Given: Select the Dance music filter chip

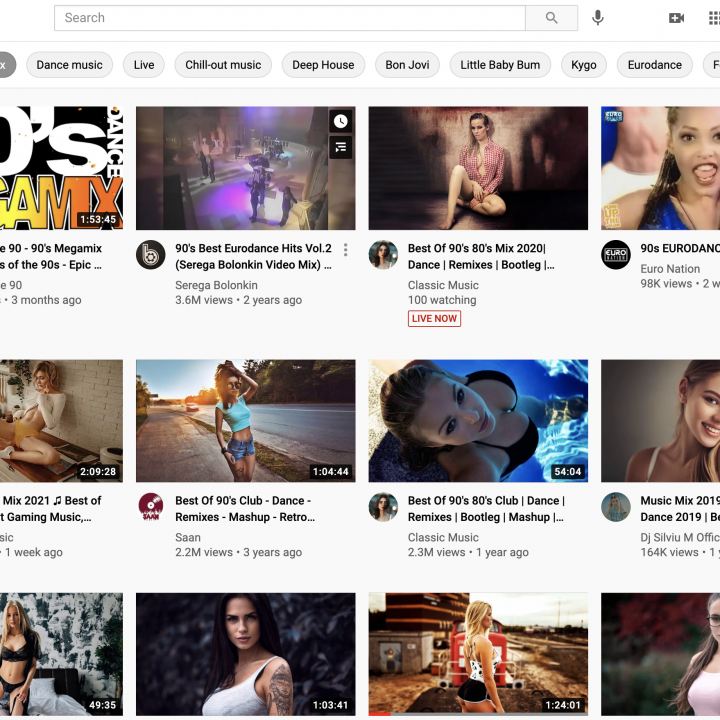Looking at the screenshot, I should point(70,65).
